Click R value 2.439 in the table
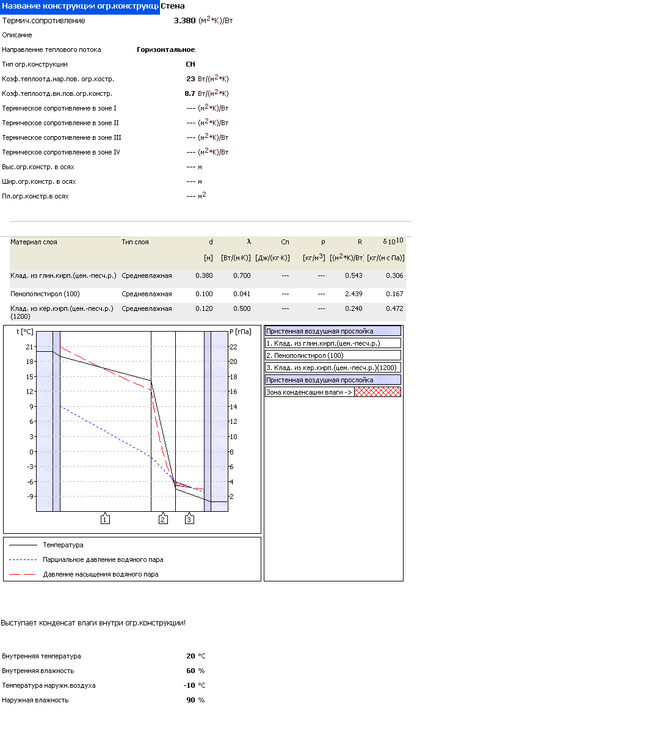Image resolution: width=649 pixels, height=750 pixels. point(353,294)
